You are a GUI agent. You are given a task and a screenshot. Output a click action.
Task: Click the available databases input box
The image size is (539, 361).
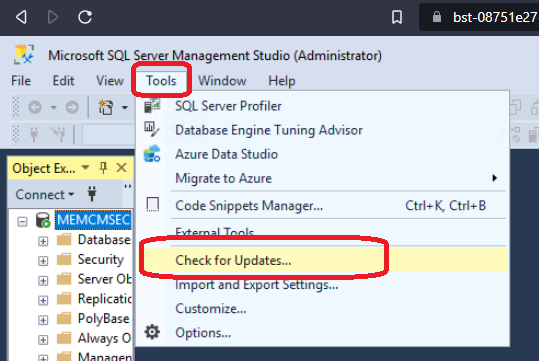[108, 134]
